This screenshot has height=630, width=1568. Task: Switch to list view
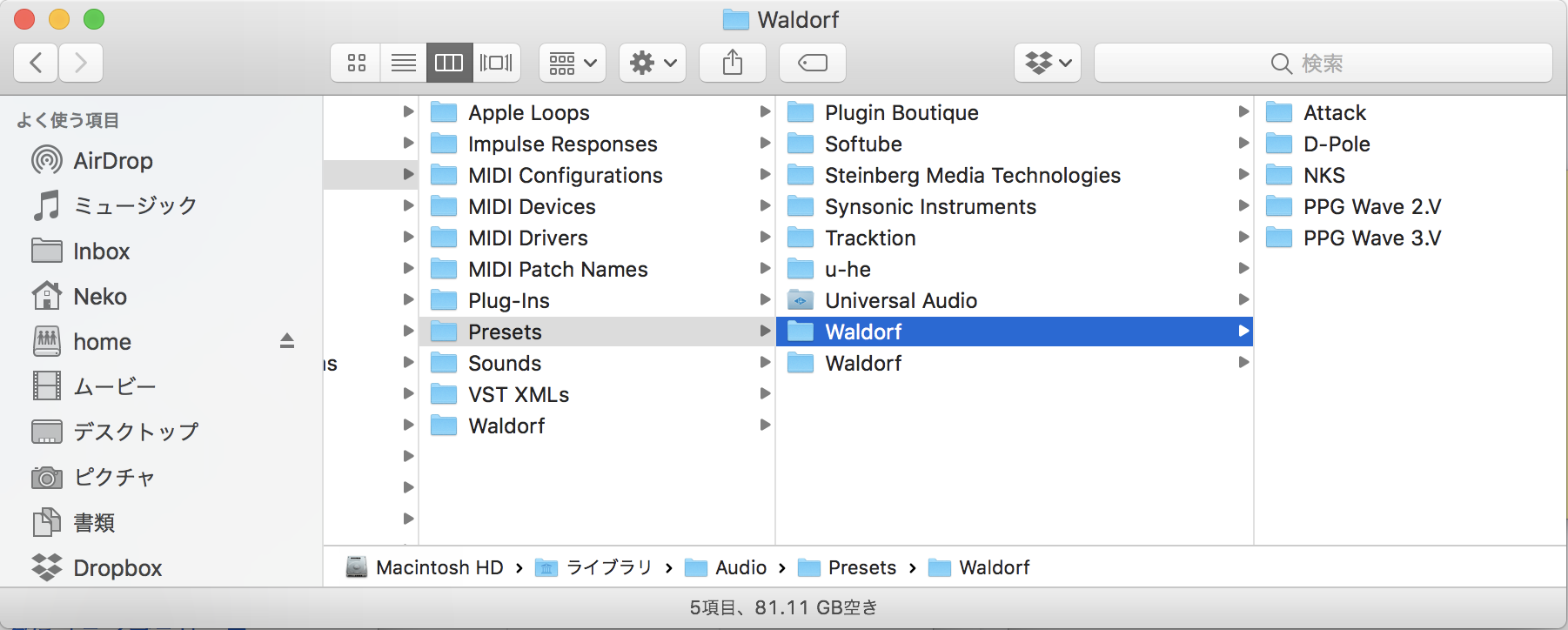coord(403,63)
